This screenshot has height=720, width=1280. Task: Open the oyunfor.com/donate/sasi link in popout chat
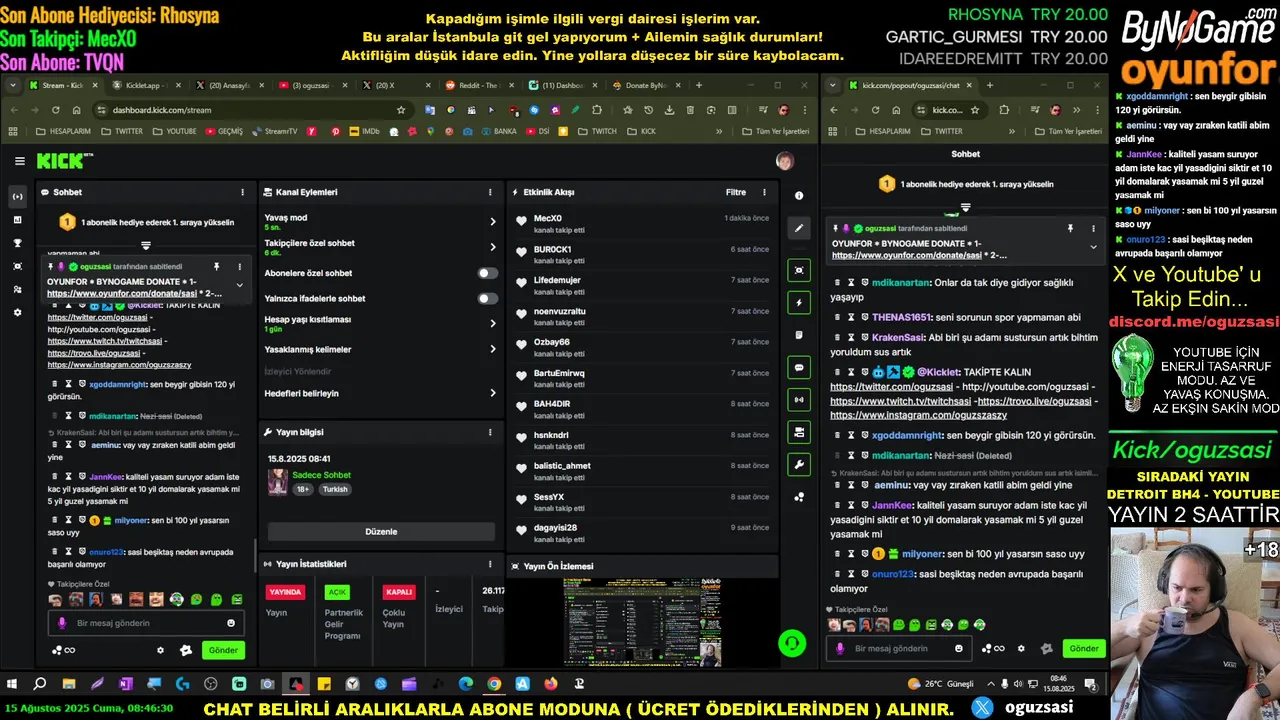[x=907, y=255]
